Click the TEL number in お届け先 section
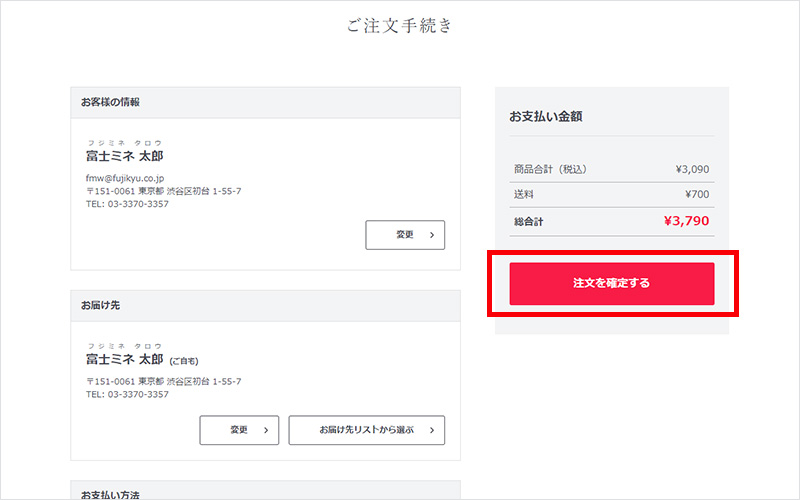The height and width of the screenshot is (500, 800). tap(127, 395)
